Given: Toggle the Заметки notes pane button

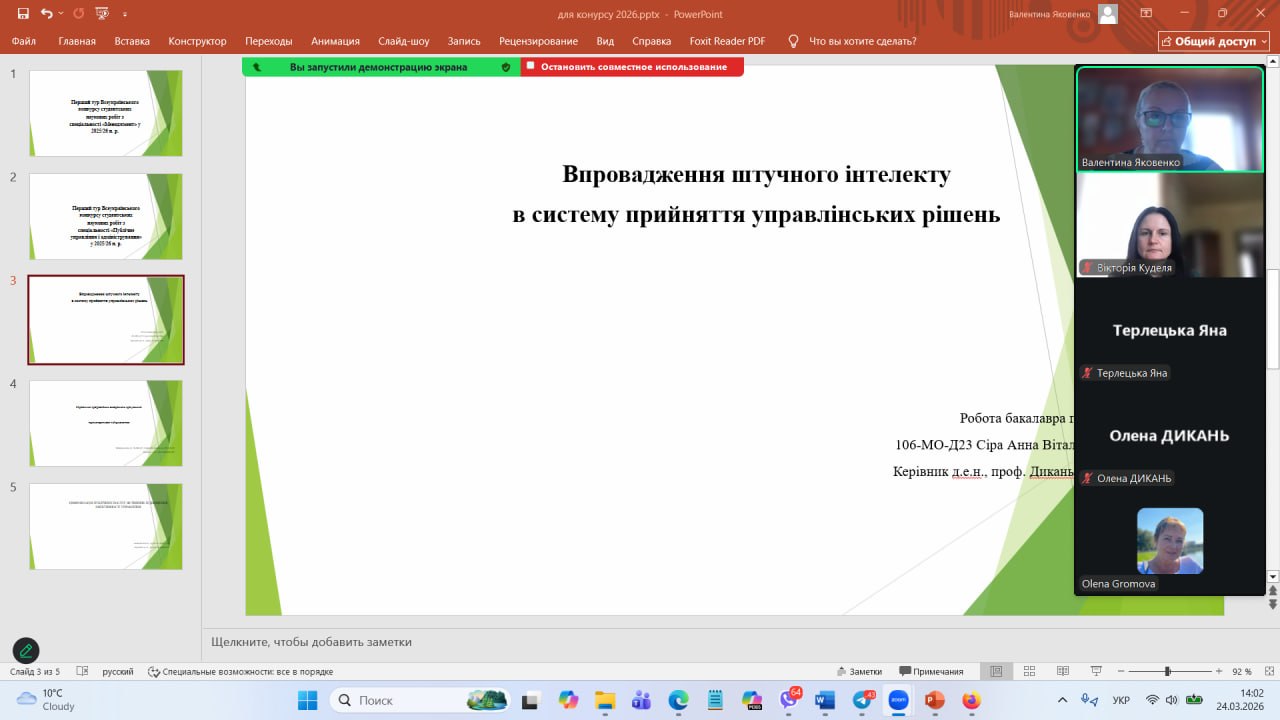Looking at the screenshot, I should tap(859, 671).
